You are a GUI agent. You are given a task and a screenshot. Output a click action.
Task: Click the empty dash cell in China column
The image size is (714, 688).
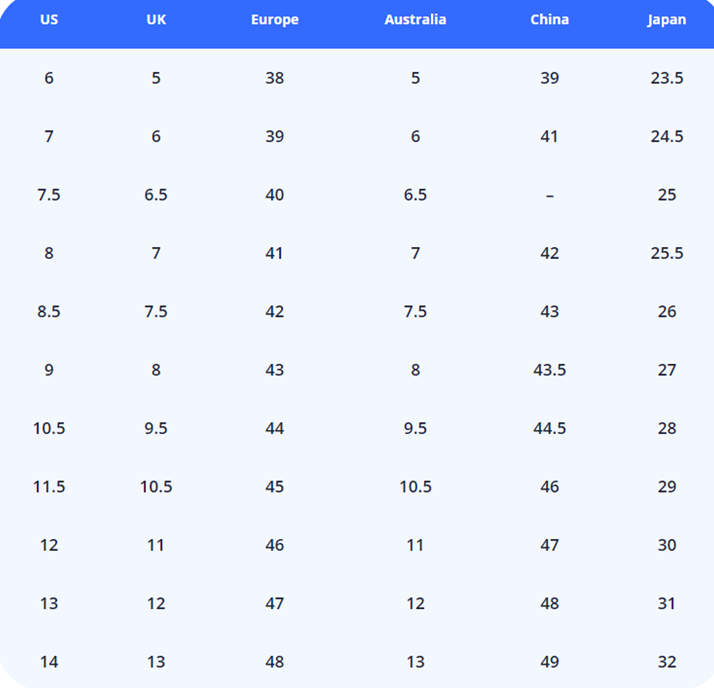point(549,195)
